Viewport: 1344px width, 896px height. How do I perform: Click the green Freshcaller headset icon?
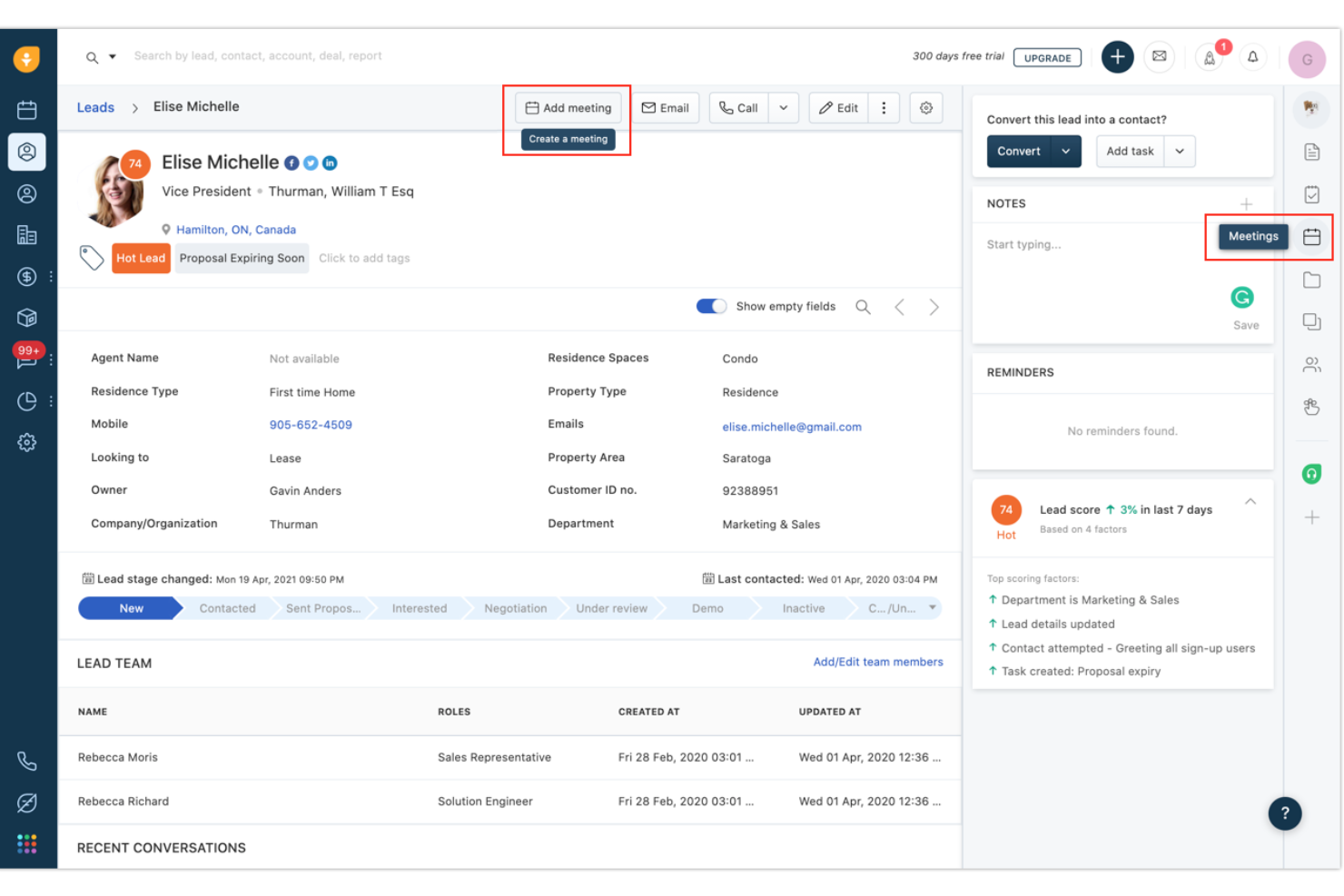coord(1311,473)
